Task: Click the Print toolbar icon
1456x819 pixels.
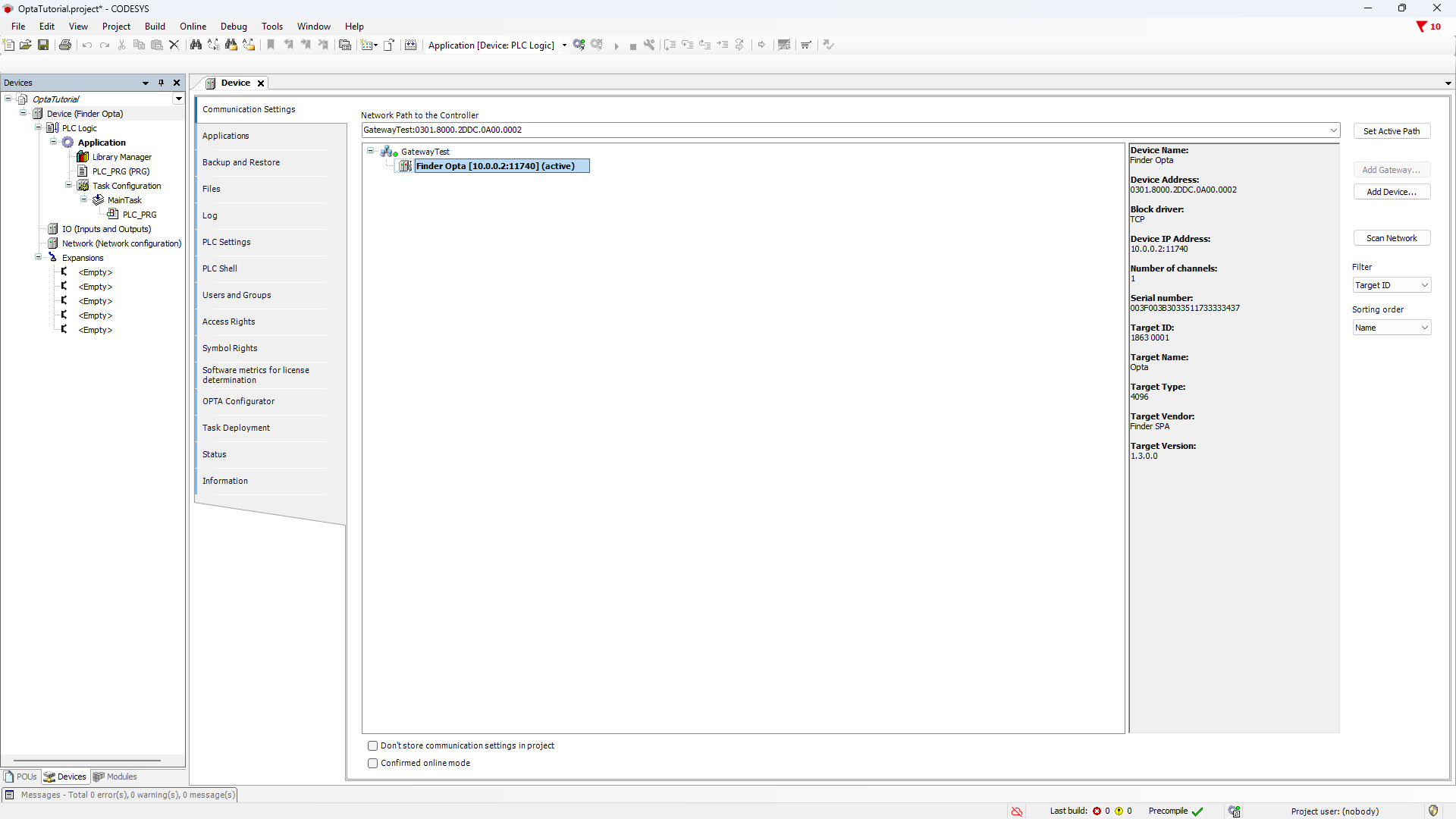Action: pyautogui.click(x=65, y=45)
